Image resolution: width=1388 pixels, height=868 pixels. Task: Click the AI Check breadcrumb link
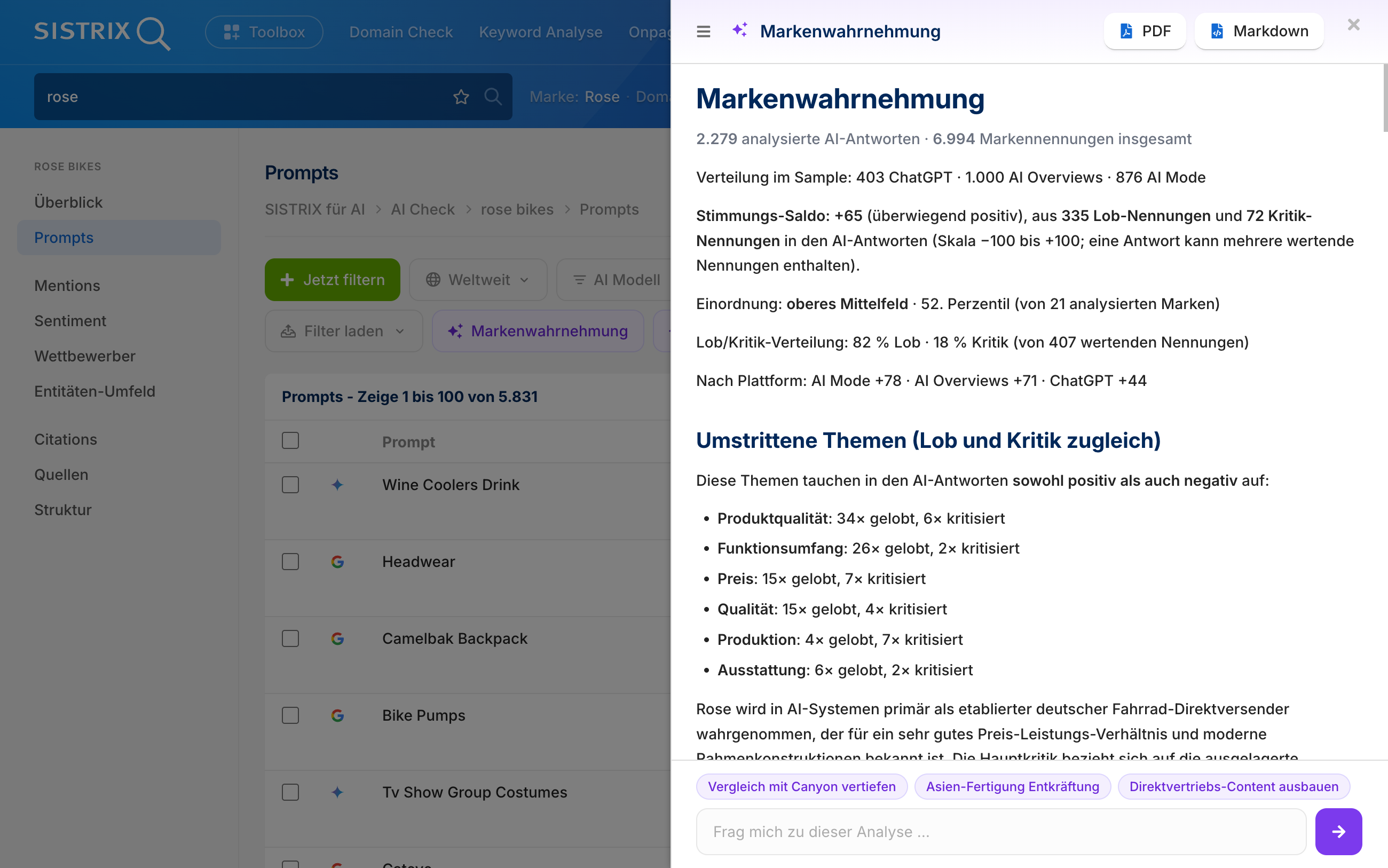tap(422, 210)
